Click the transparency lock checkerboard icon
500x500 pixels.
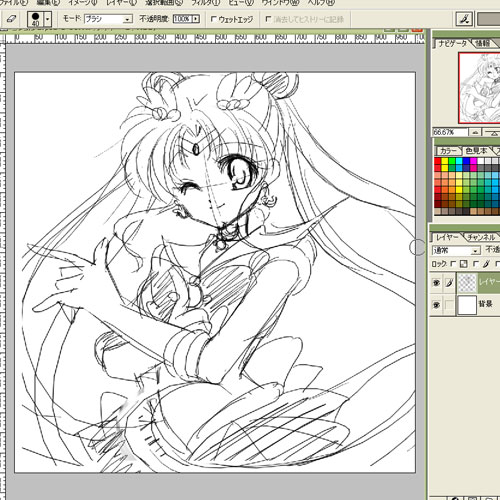click(464, 264)
